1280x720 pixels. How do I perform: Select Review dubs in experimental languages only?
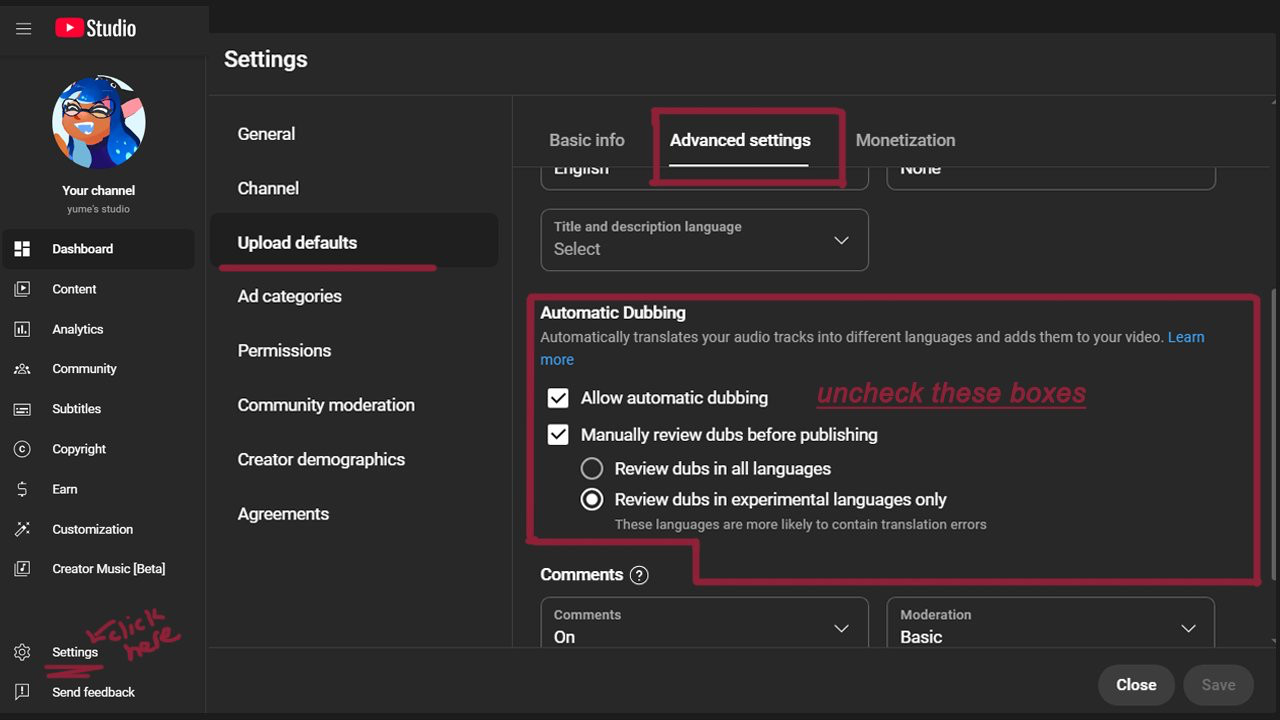592,499
